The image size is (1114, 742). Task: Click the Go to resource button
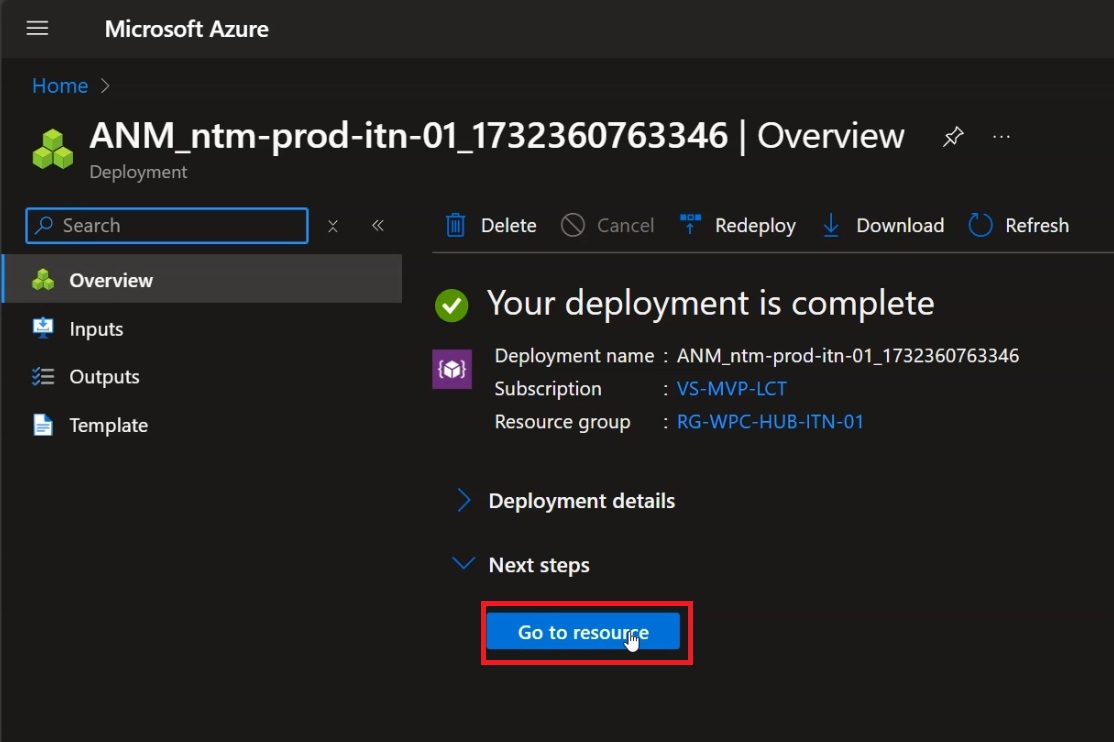pyautogui.click(x=583, y=632)
